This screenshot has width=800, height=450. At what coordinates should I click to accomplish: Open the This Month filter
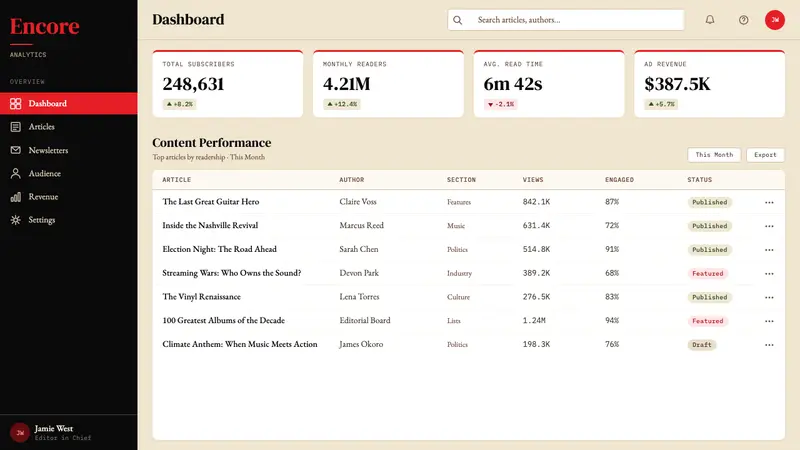click(714, 155)
